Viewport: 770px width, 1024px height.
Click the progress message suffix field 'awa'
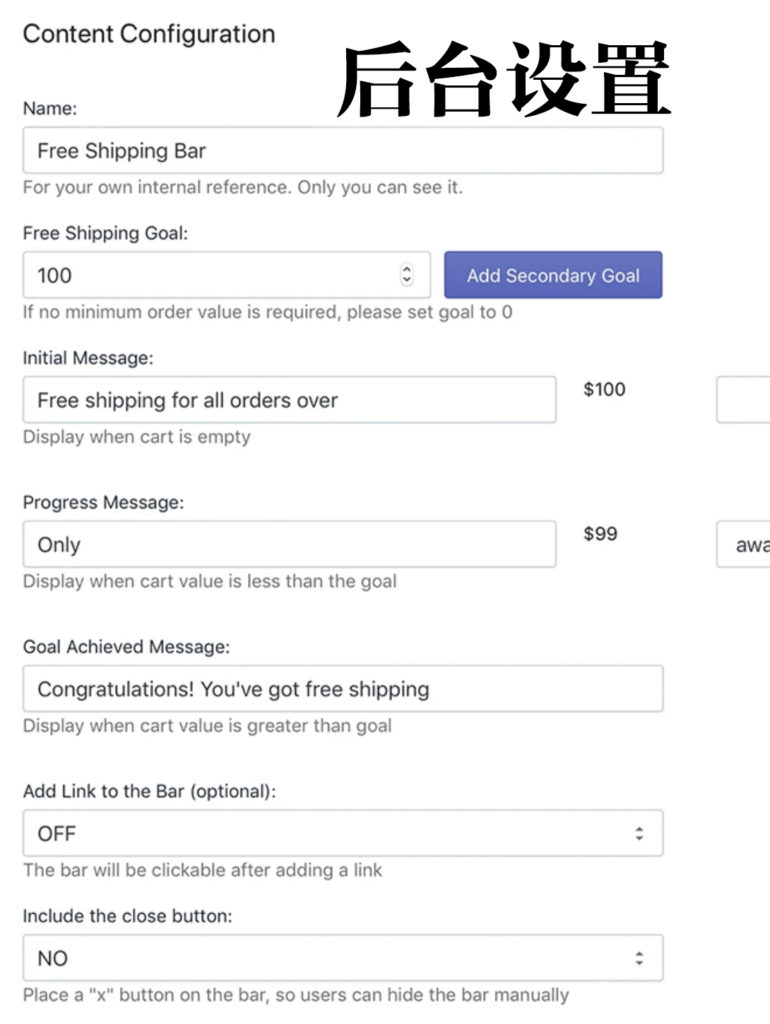[x=743, y=544]
